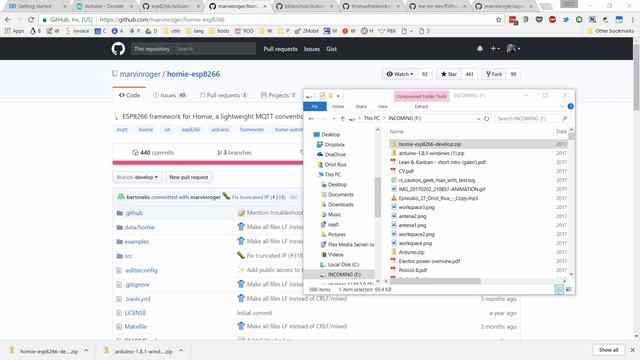The width and height of the screenshot is (640, 360).
Task: Click the New pull request button
Action: [x=189, y=177]
